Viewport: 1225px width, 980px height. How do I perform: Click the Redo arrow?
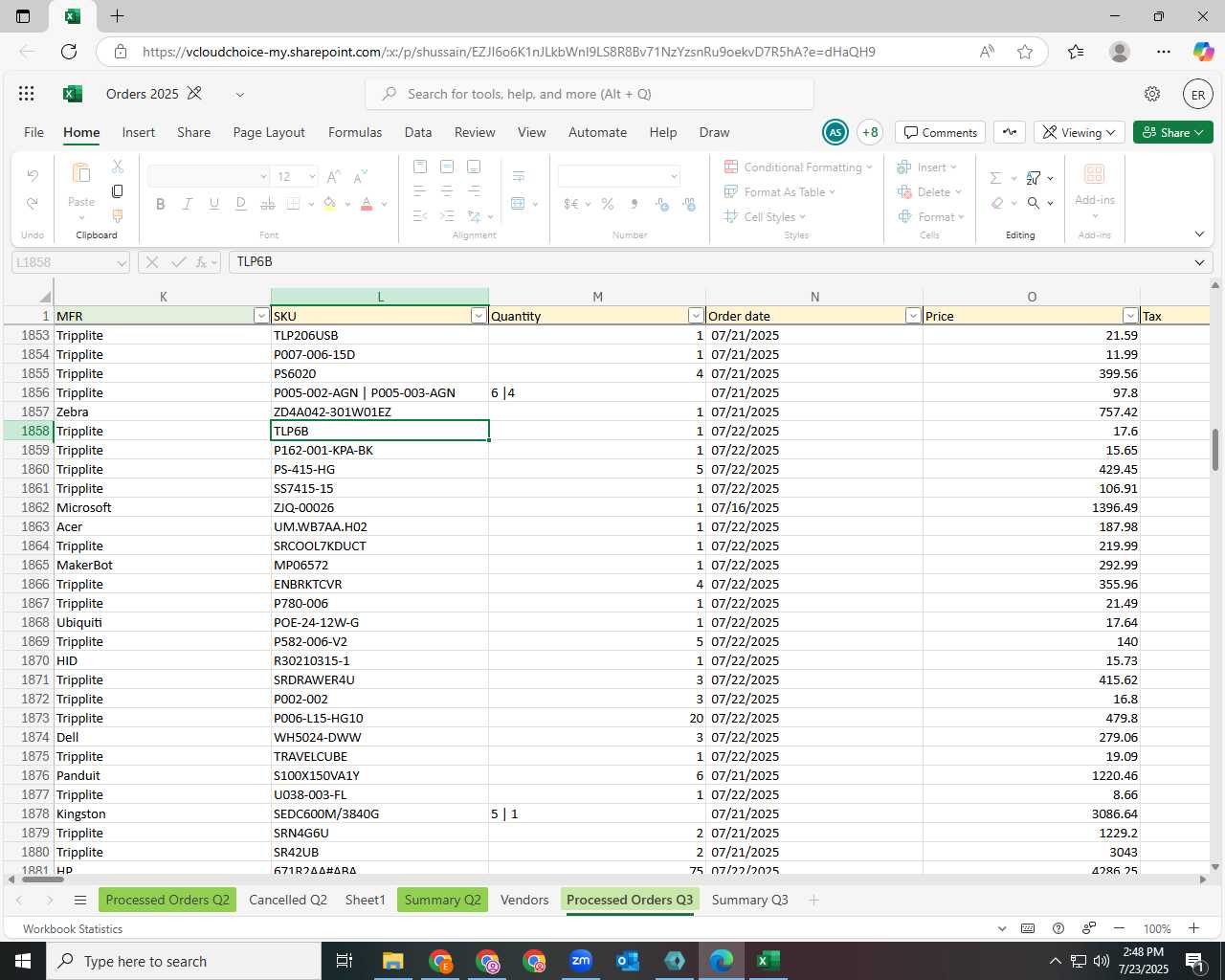pyautogui.click(x=33, y=204)
